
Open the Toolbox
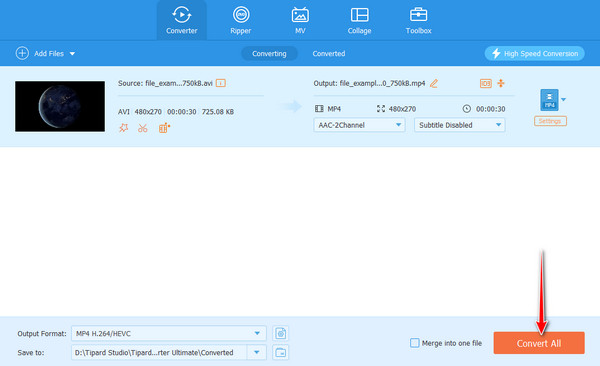[x=418, y=20]
